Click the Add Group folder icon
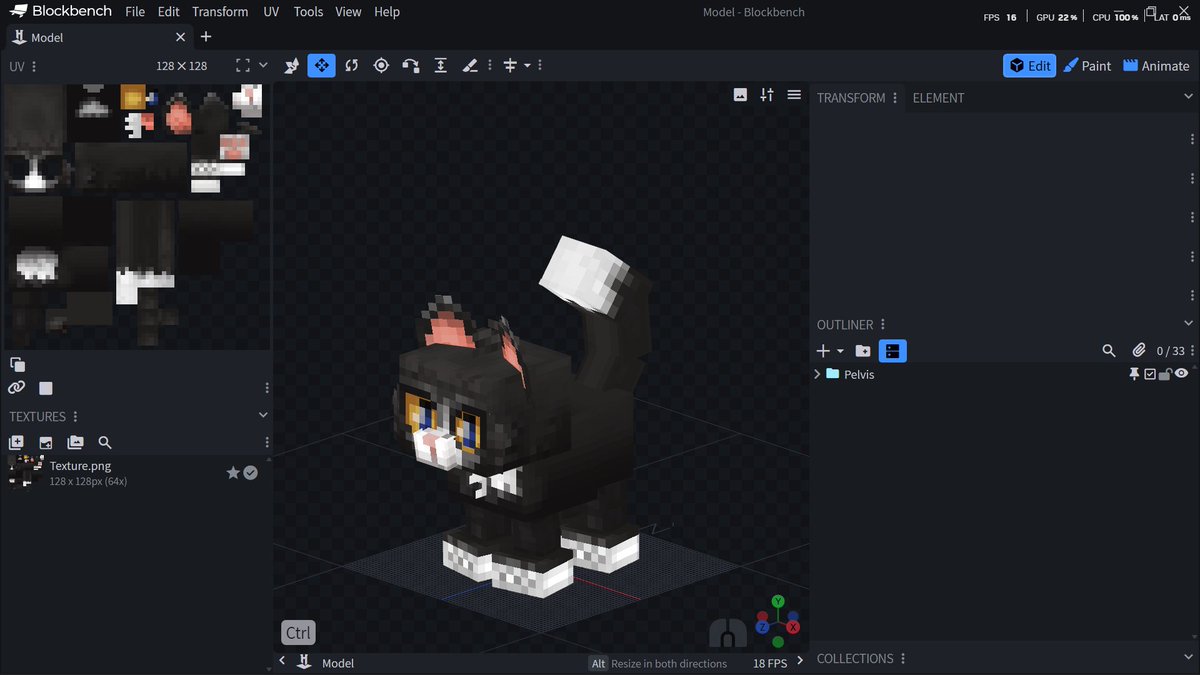 point(863,351)
